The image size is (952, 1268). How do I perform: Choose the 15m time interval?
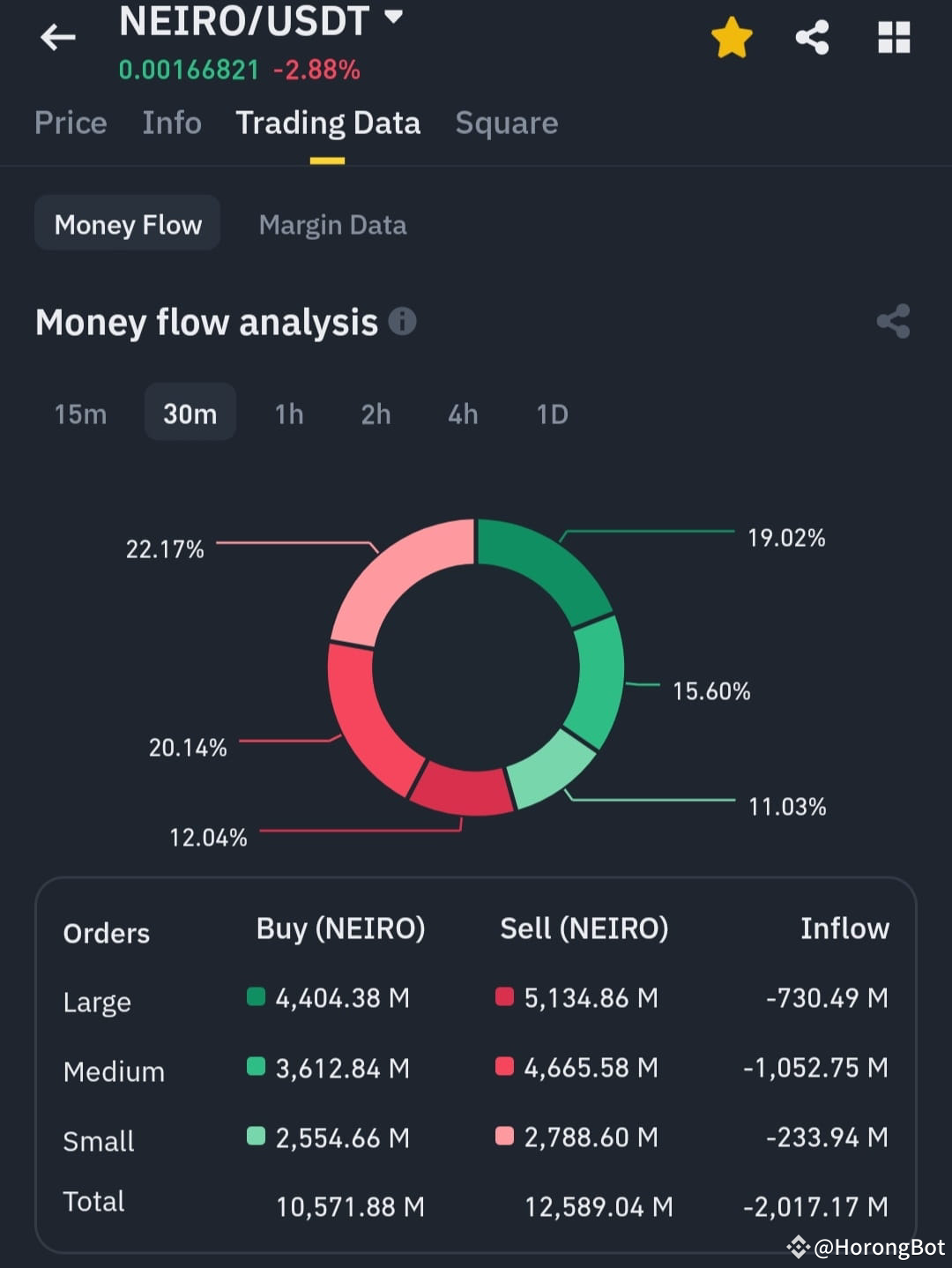[x=80, y=414]
